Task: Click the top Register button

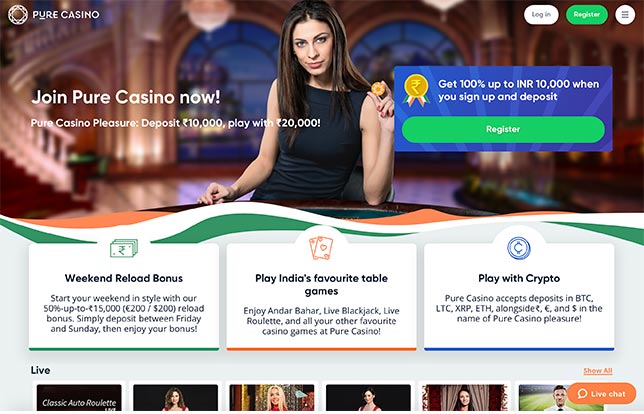Action: click(x=586, y=15)
